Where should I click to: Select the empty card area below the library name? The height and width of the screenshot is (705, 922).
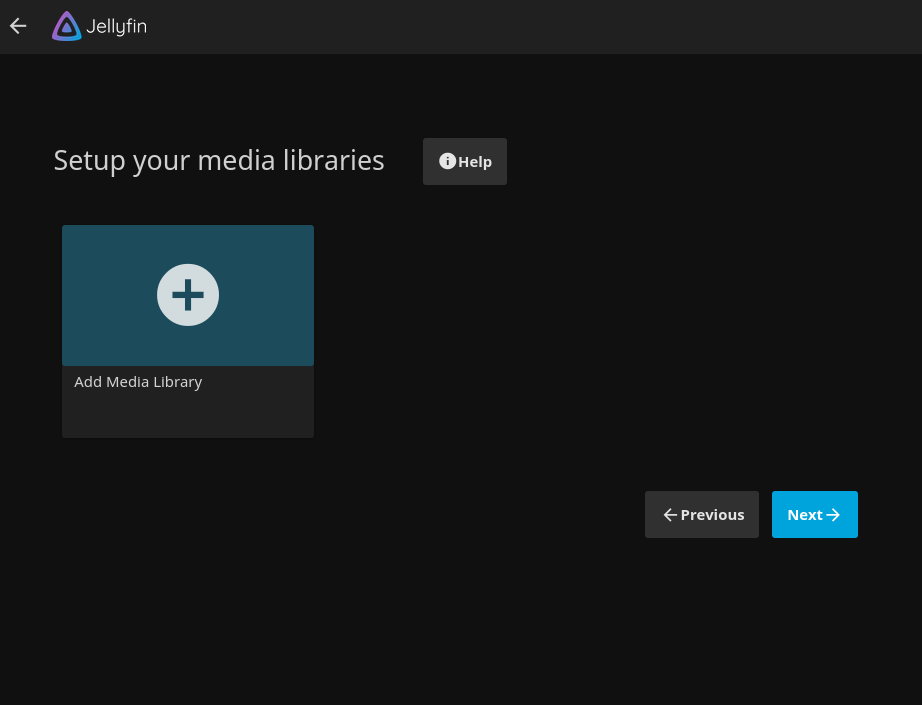187,415
